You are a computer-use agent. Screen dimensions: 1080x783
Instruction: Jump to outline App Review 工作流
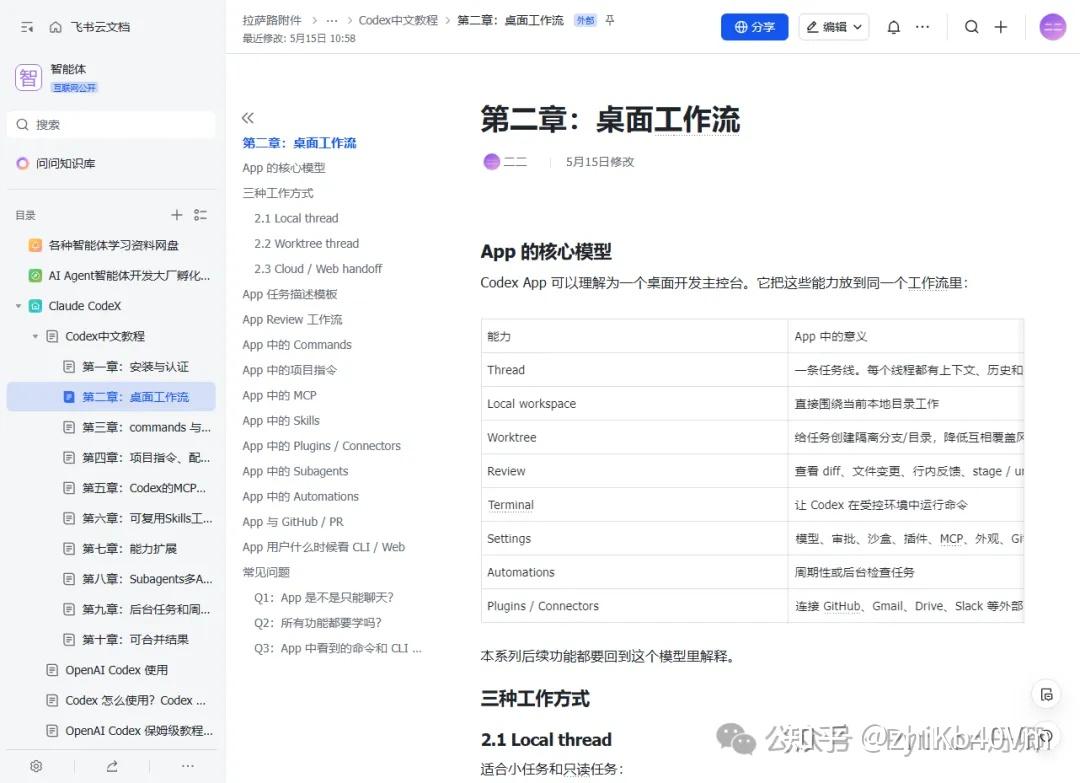click(292, 320)
